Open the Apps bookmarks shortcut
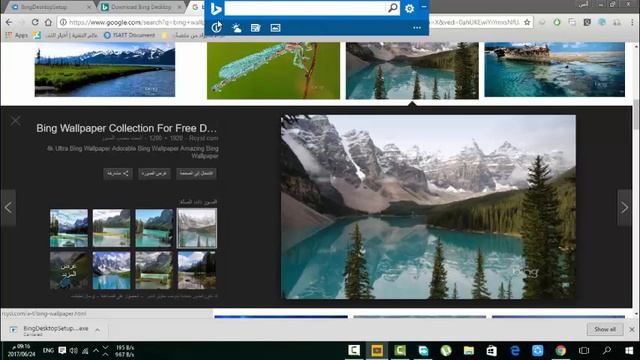Screen dimensions: 640x360 (17, 36)
